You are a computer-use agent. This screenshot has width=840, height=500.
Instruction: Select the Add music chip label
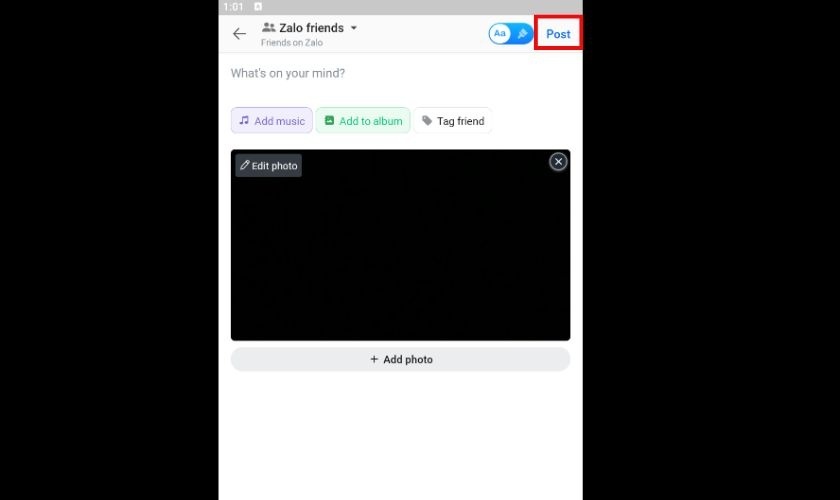click(279, 121)
